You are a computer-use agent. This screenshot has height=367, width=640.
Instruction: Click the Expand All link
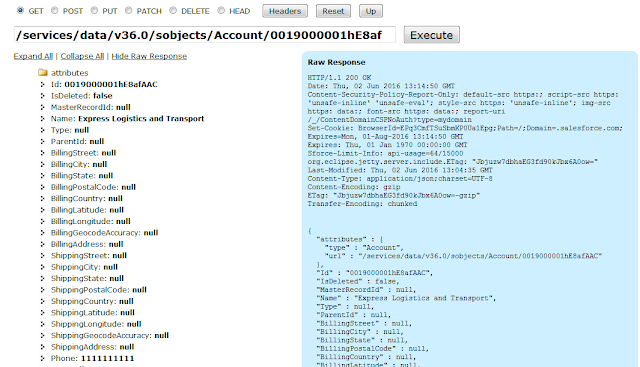coord(33,56)
